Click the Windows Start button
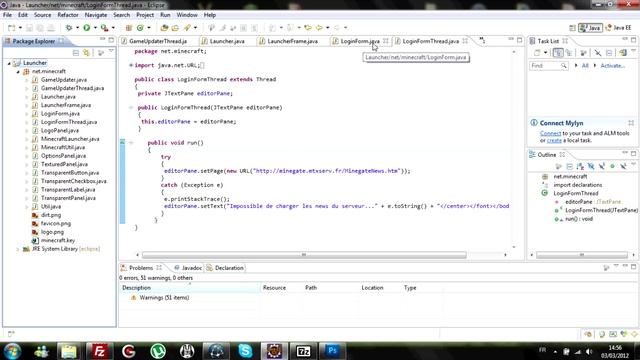This screenshot has height=360, width=640. click(x=12, y=351)
